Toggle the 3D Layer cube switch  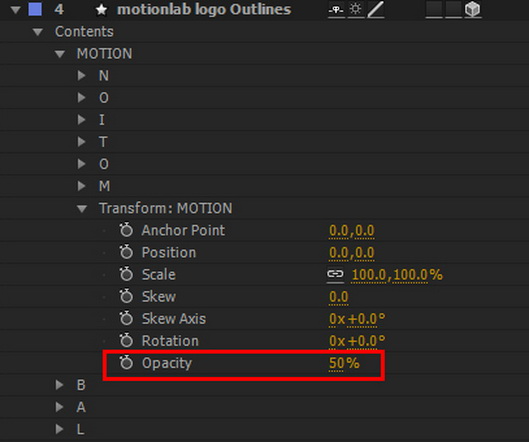(472, 9)
